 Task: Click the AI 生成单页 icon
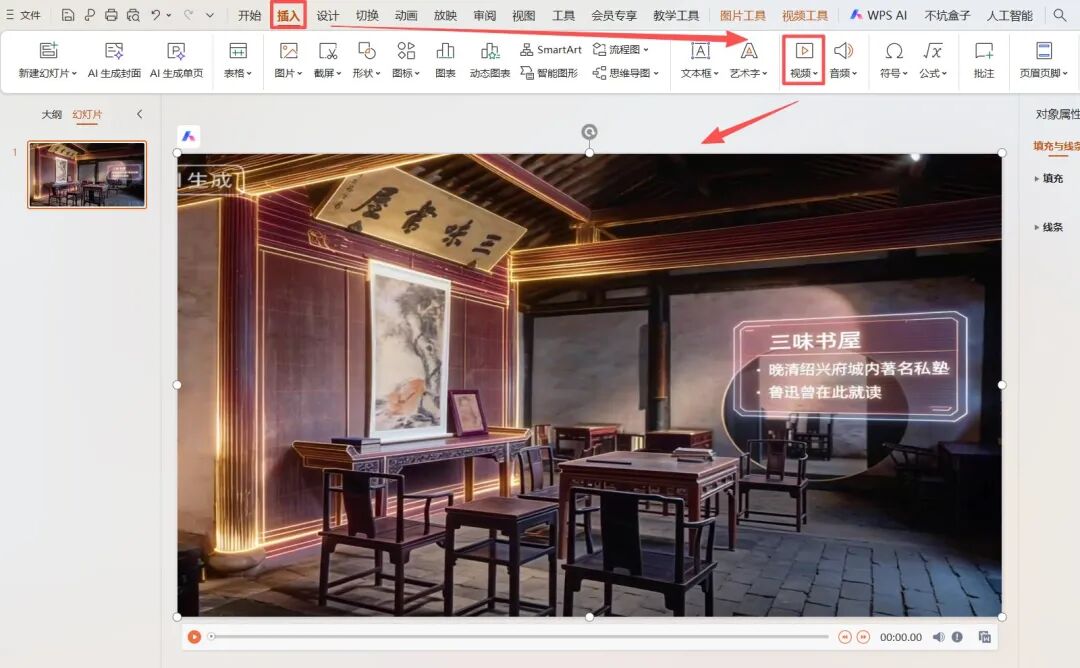click(x=176, y=52)
